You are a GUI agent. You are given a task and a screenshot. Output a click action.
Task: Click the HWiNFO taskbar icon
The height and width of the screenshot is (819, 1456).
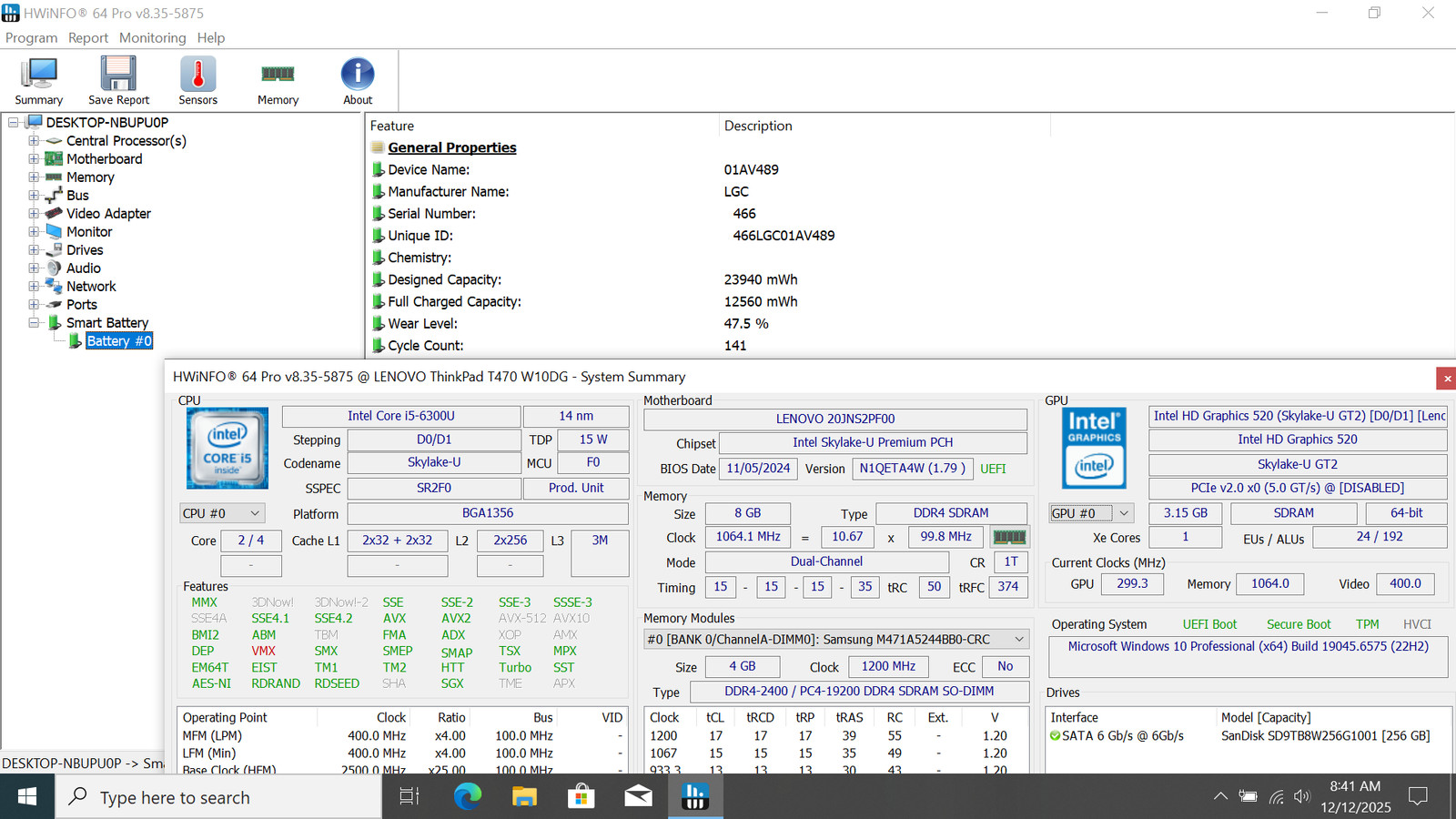tap(695, 797)
